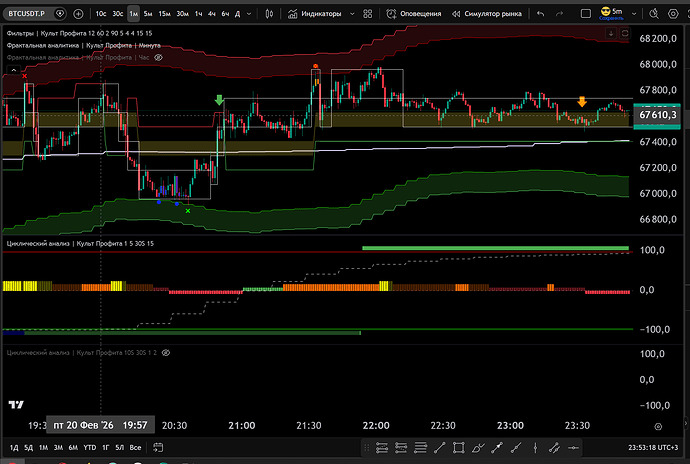Toggle eye icon next to BTCUSDT.P symbol

(62, 14)
